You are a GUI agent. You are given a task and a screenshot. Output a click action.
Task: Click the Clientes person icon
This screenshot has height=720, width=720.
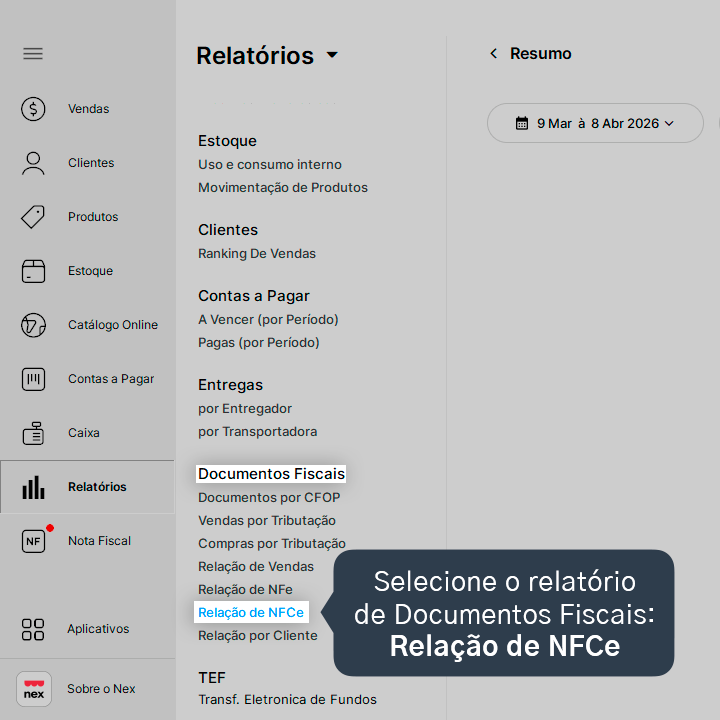click(x=33, y=163)
